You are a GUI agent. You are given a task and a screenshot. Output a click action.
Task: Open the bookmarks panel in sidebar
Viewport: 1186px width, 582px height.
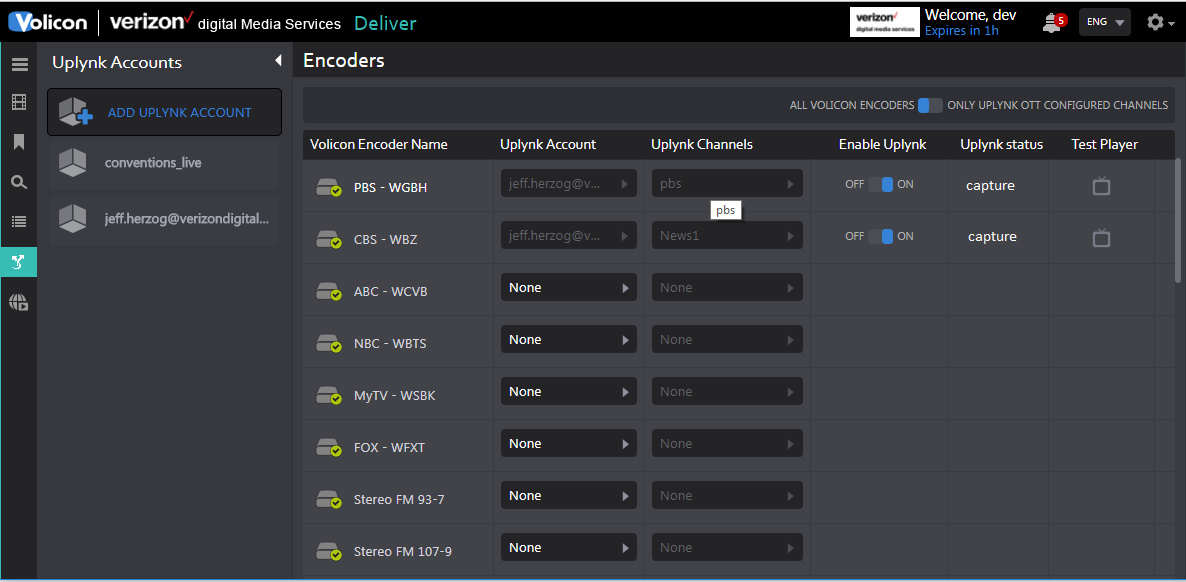19,141
